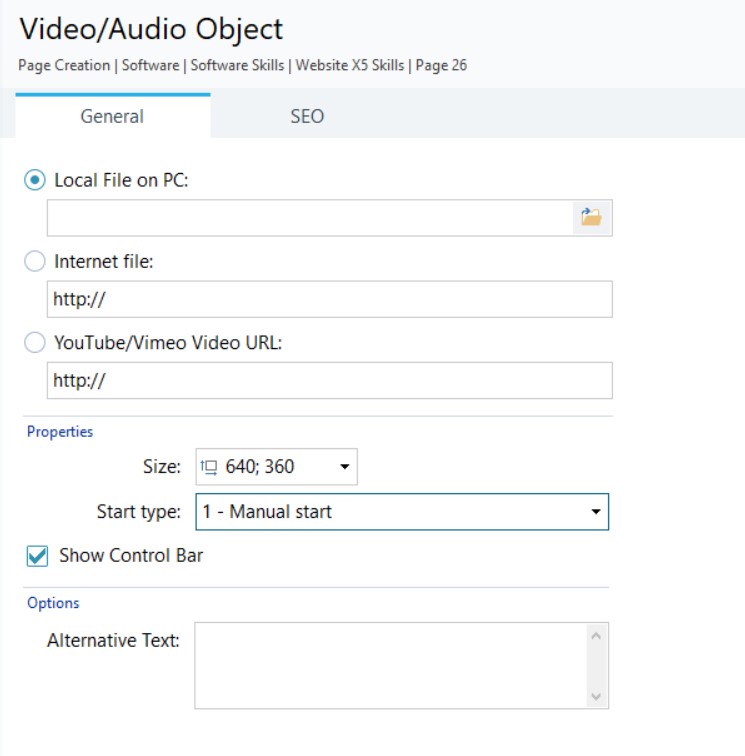
Task: Click the Size label
Action: pos(162,467)
